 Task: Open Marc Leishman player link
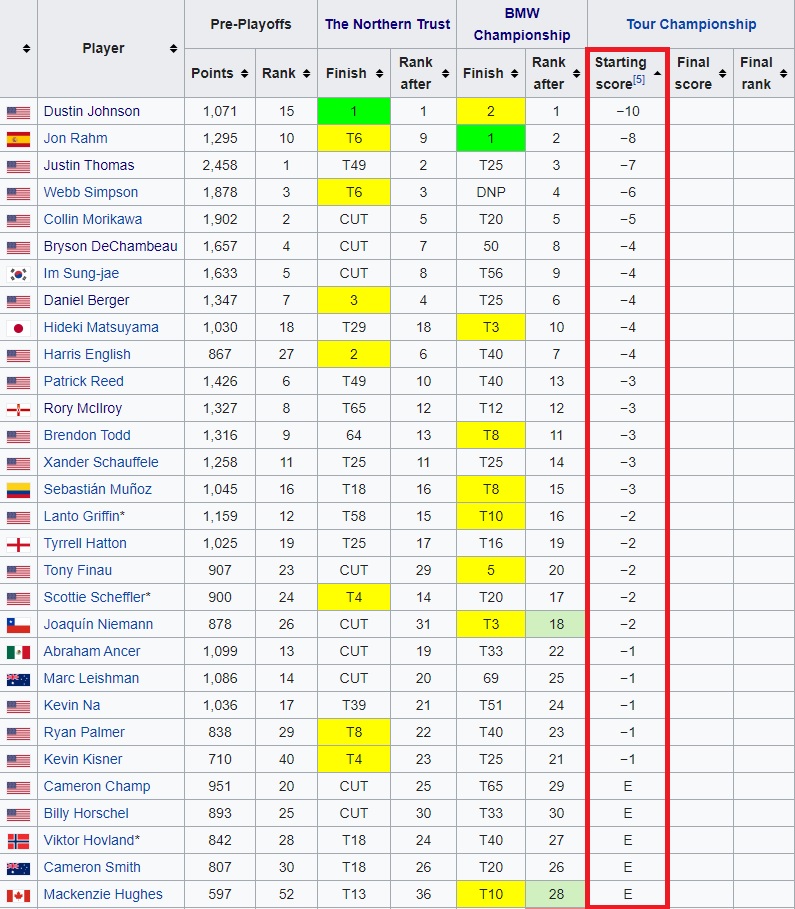[91, 678]
